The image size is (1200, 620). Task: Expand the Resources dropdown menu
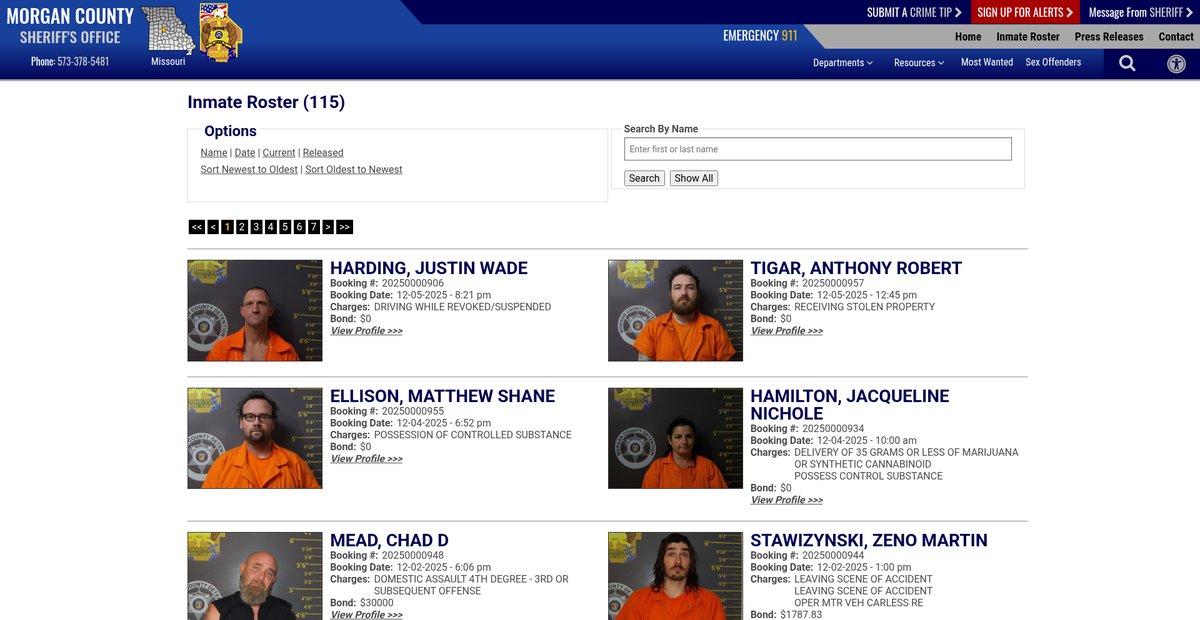coord(919,62)
